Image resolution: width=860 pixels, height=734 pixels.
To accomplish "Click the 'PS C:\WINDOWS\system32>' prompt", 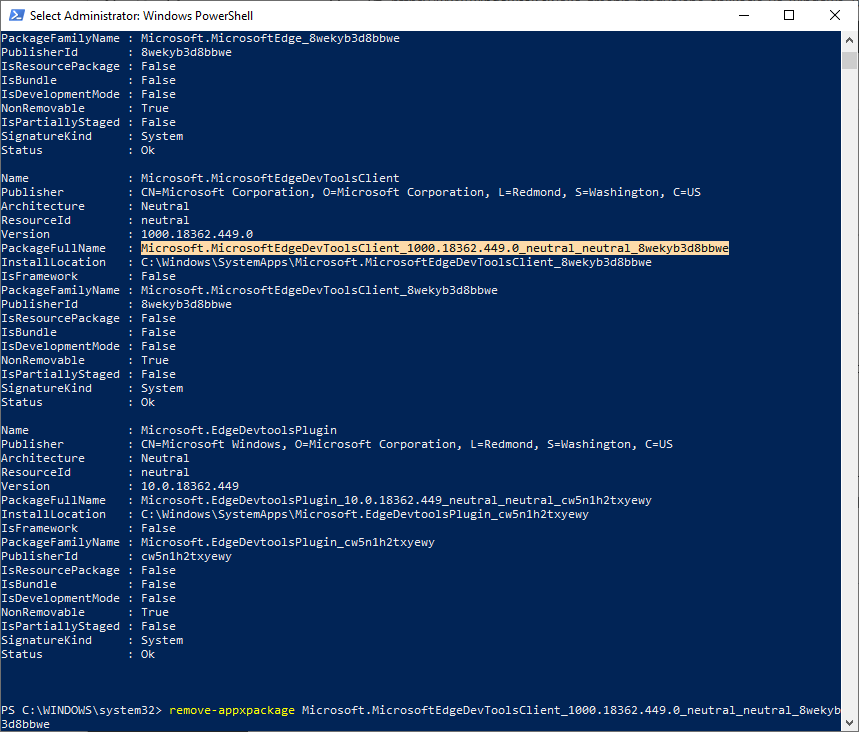I will tap(81, 710).
